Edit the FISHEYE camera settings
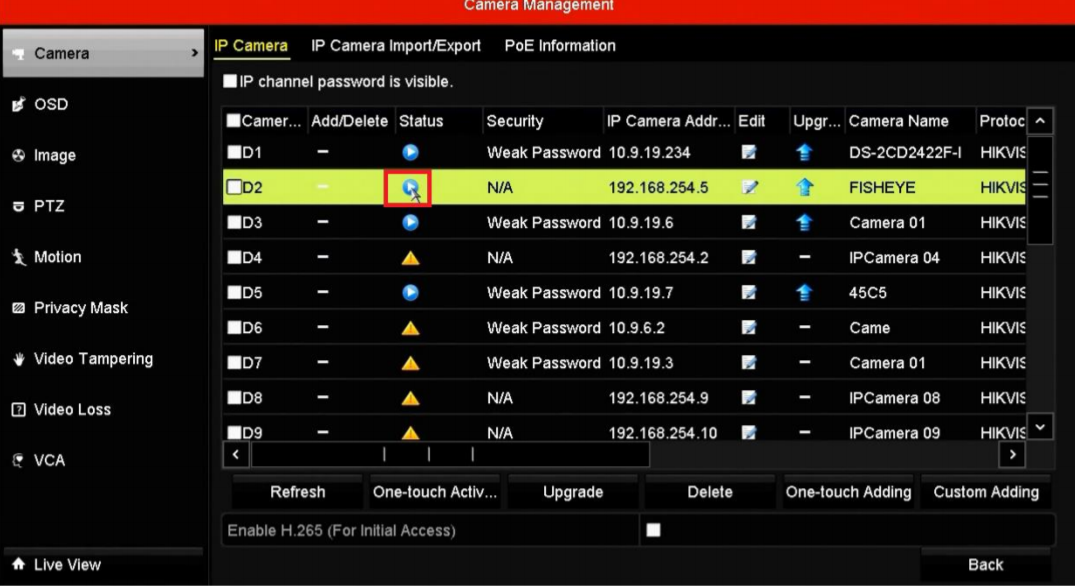The image size is (1075, 586). [x=749, y=187]
